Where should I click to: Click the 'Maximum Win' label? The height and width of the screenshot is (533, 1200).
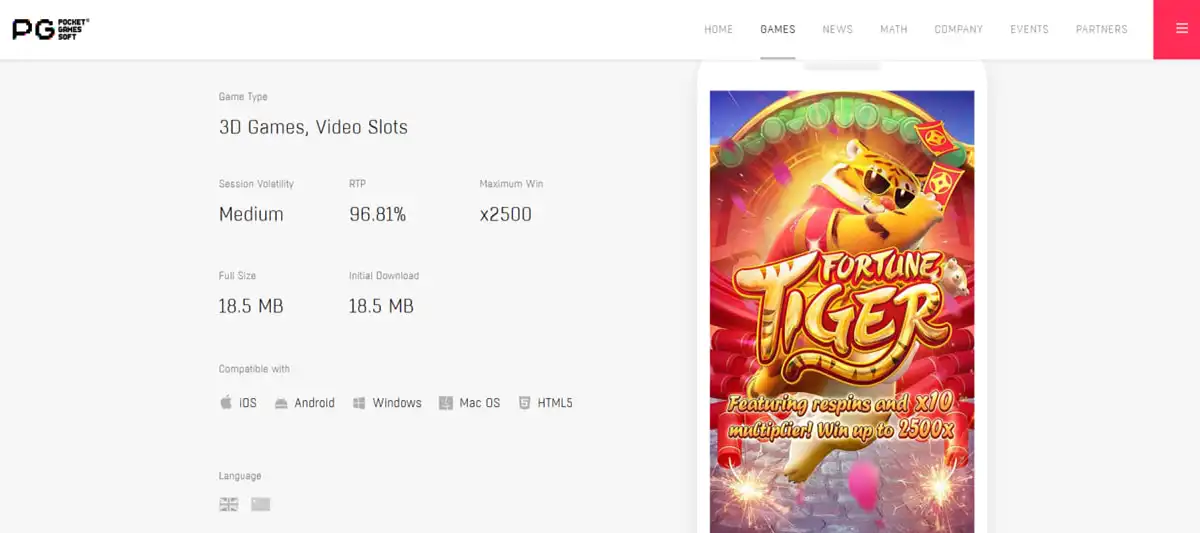tap(511, 184)
